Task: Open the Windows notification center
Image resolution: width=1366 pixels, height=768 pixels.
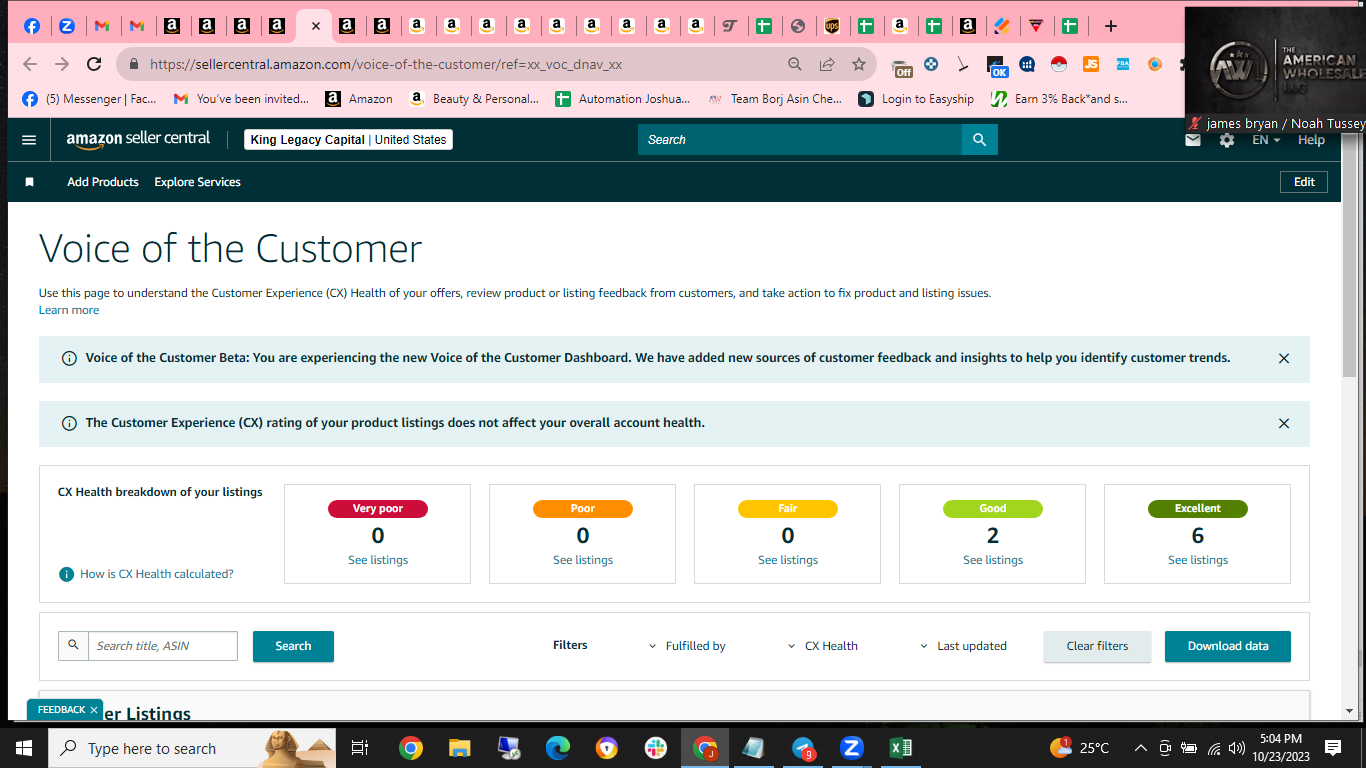Action: [1332, 748]
